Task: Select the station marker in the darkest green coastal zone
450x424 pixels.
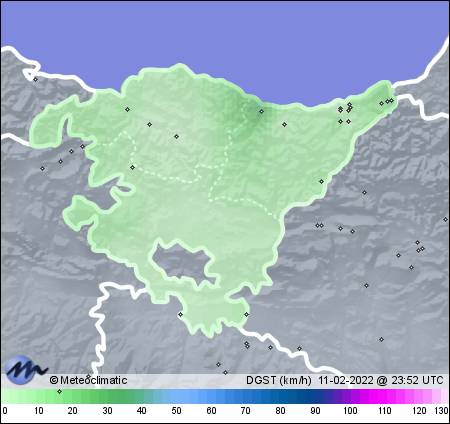Action: (262, 111)
